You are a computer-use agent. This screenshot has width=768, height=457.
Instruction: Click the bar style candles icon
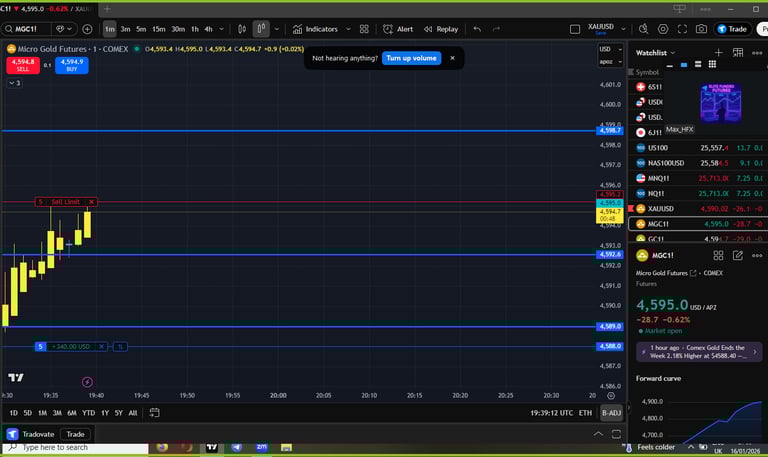point(242,29)
